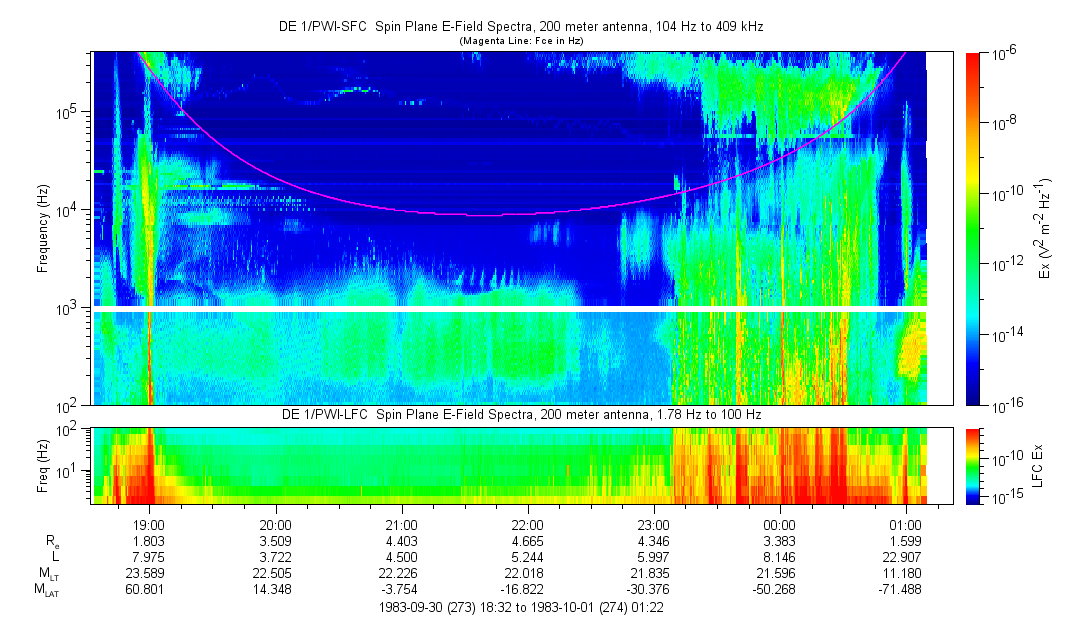
Task: Click the magenta Fce curve at its minimum
Action: (483, 215)
